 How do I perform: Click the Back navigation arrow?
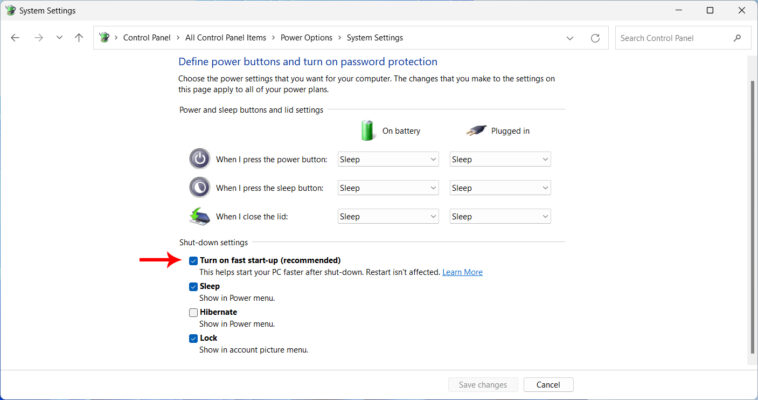point(15,38)
